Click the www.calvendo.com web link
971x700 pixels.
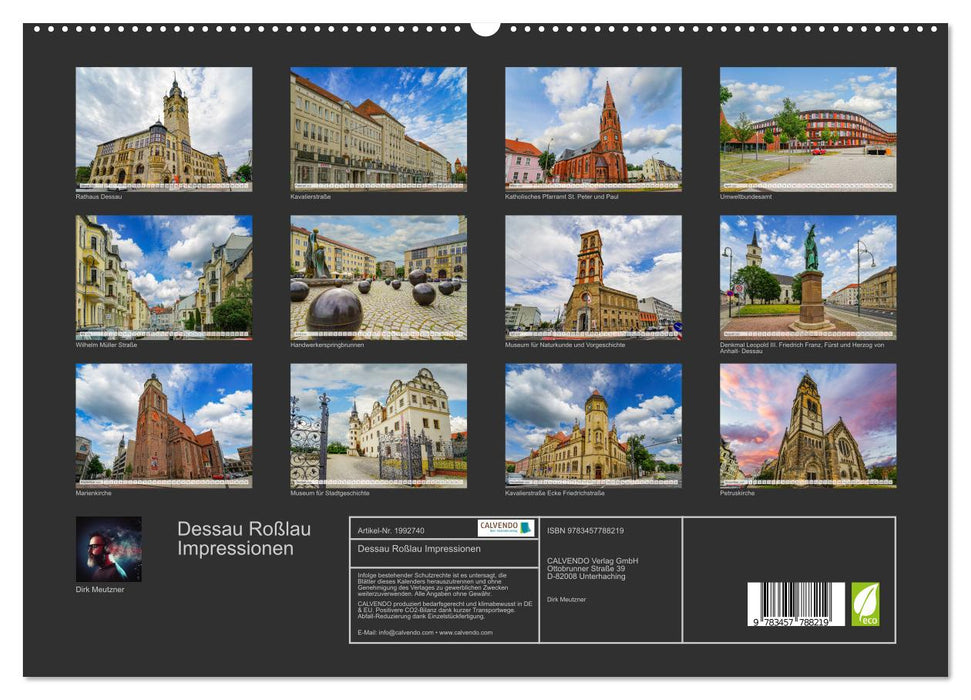465,633
